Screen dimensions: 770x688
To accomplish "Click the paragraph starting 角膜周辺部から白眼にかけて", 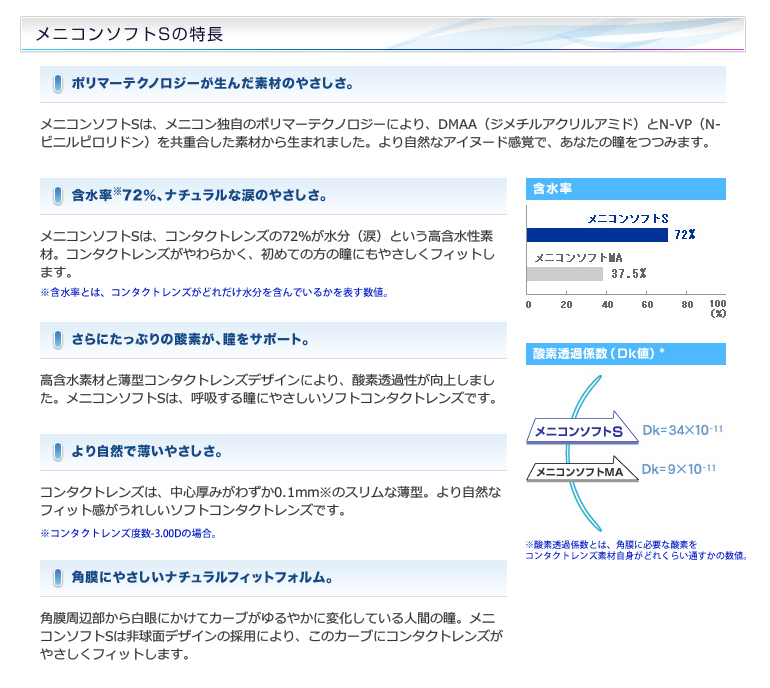I will (272, 636).
